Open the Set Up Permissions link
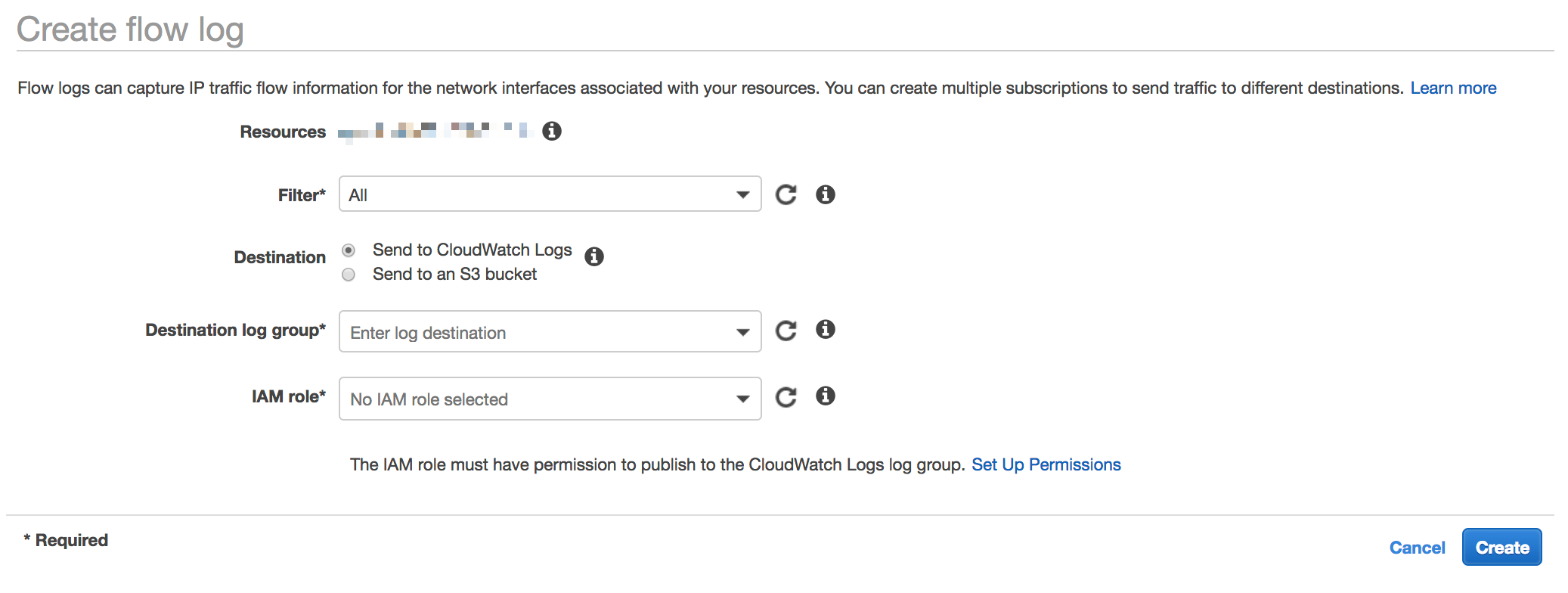The height and width of the screenshot is (593, 1568). tap(1046, 464)
